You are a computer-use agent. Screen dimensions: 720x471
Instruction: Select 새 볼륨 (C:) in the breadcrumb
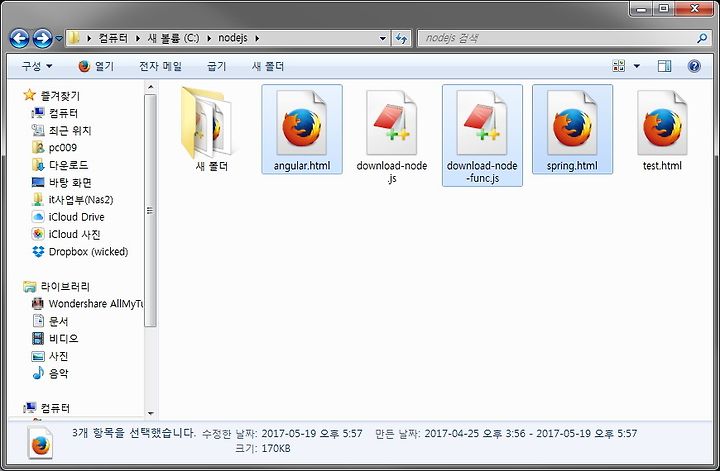pyautogui.click(x=173, y=38)
